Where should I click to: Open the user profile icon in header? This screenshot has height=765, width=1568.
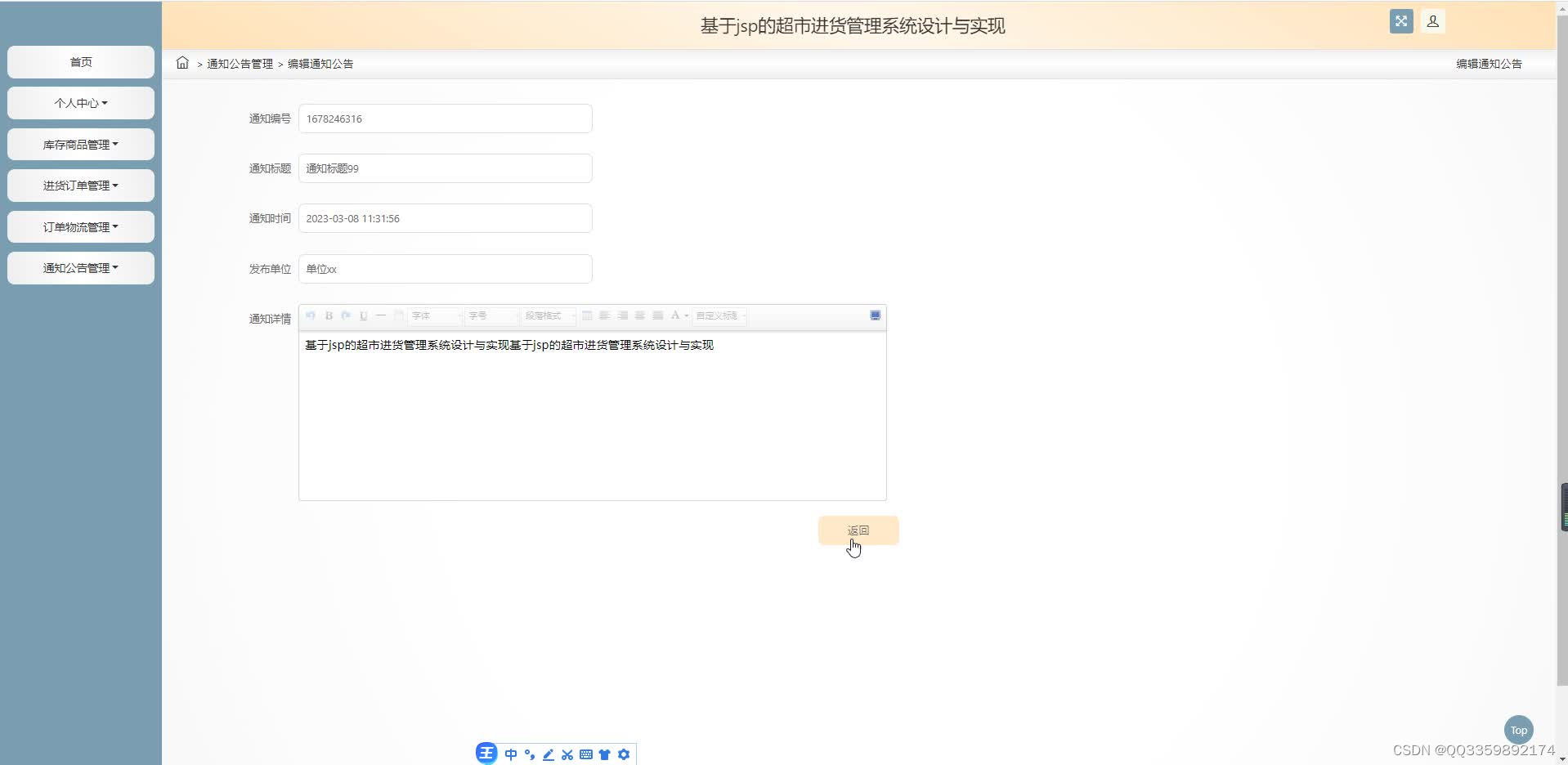point(1432,21)
